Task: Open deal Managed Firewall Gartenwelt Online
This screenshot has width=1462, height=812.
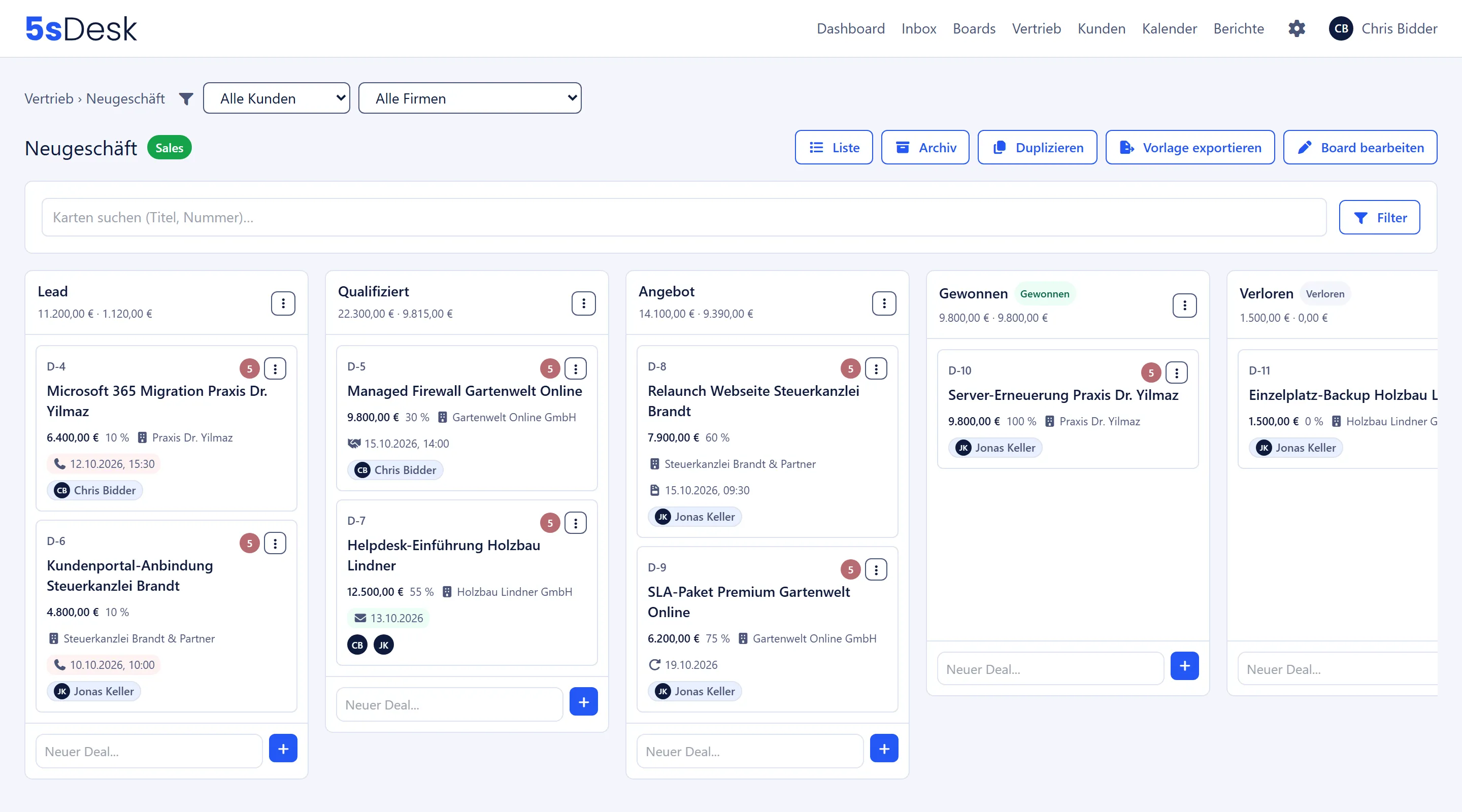Action: pos(465,391)
